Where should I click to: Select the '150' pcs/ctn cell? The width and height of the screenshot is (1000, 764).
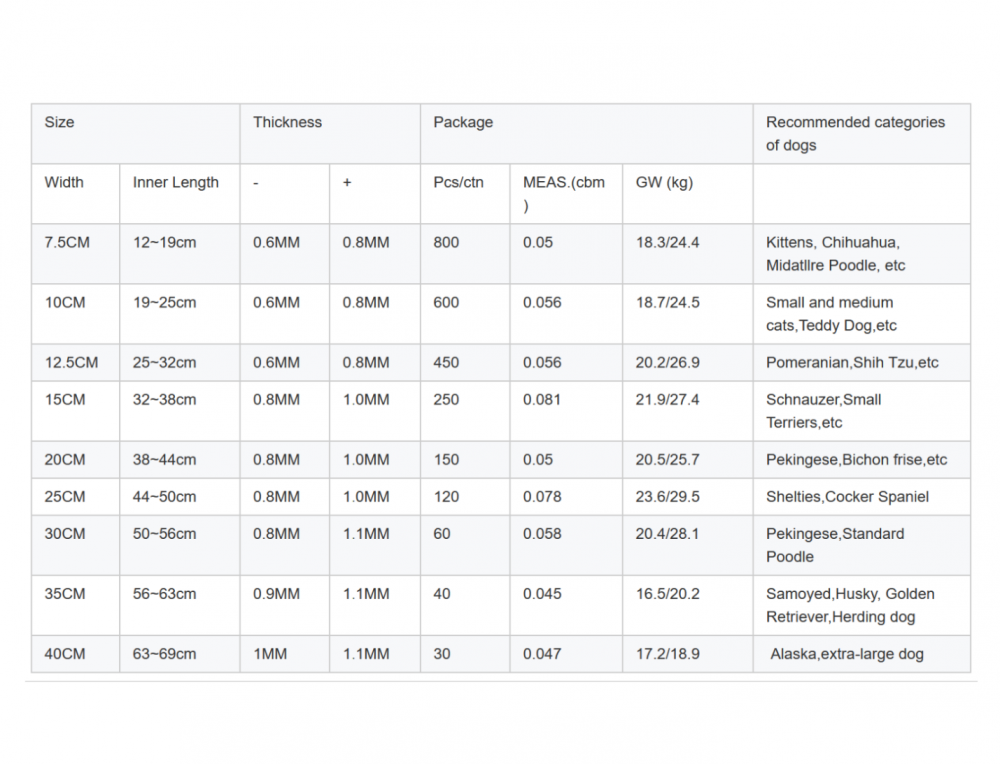465,460
